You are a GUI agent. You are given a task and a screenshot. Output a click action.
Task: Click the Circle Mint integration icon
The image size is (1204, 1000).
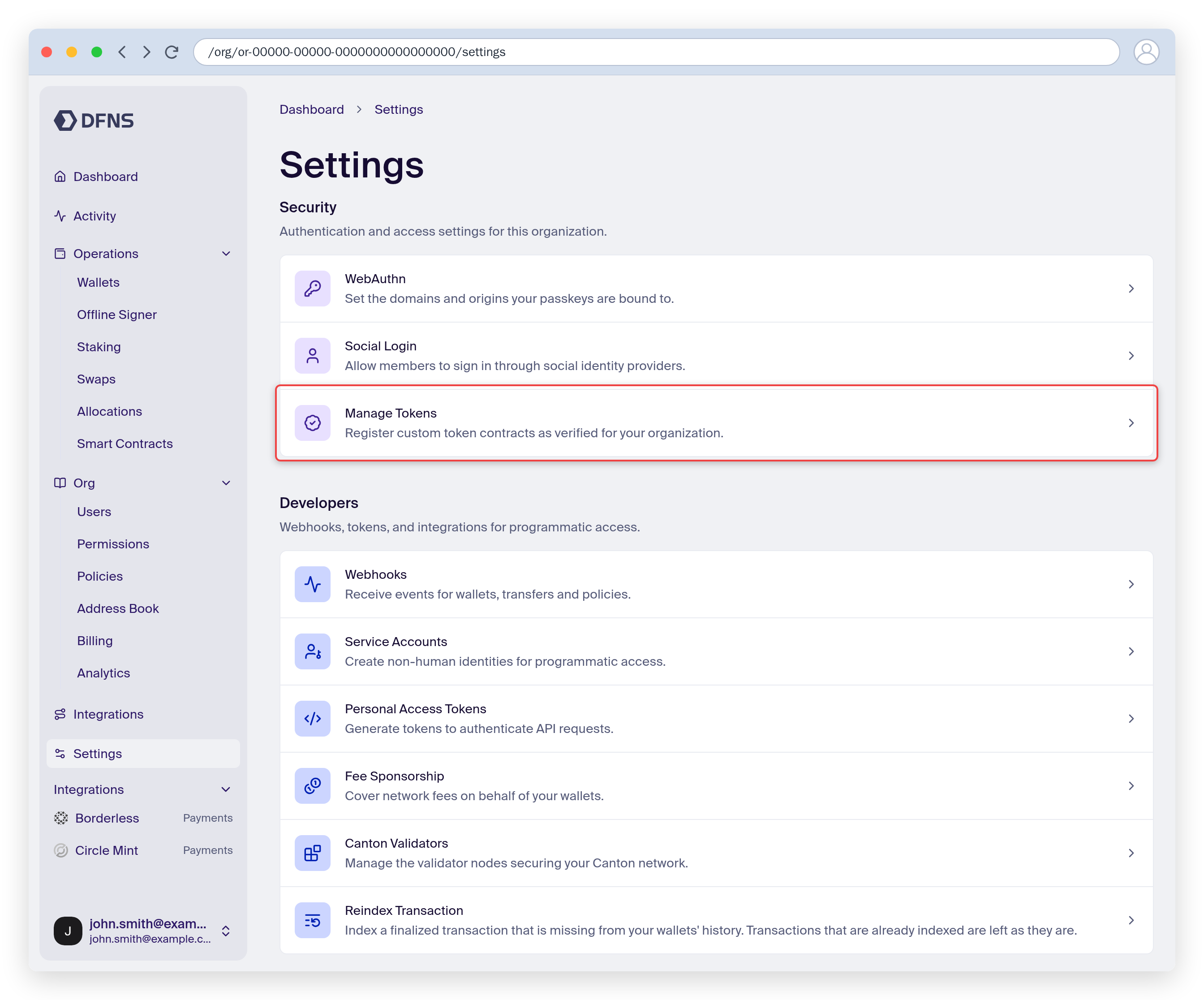coord(61,850)
